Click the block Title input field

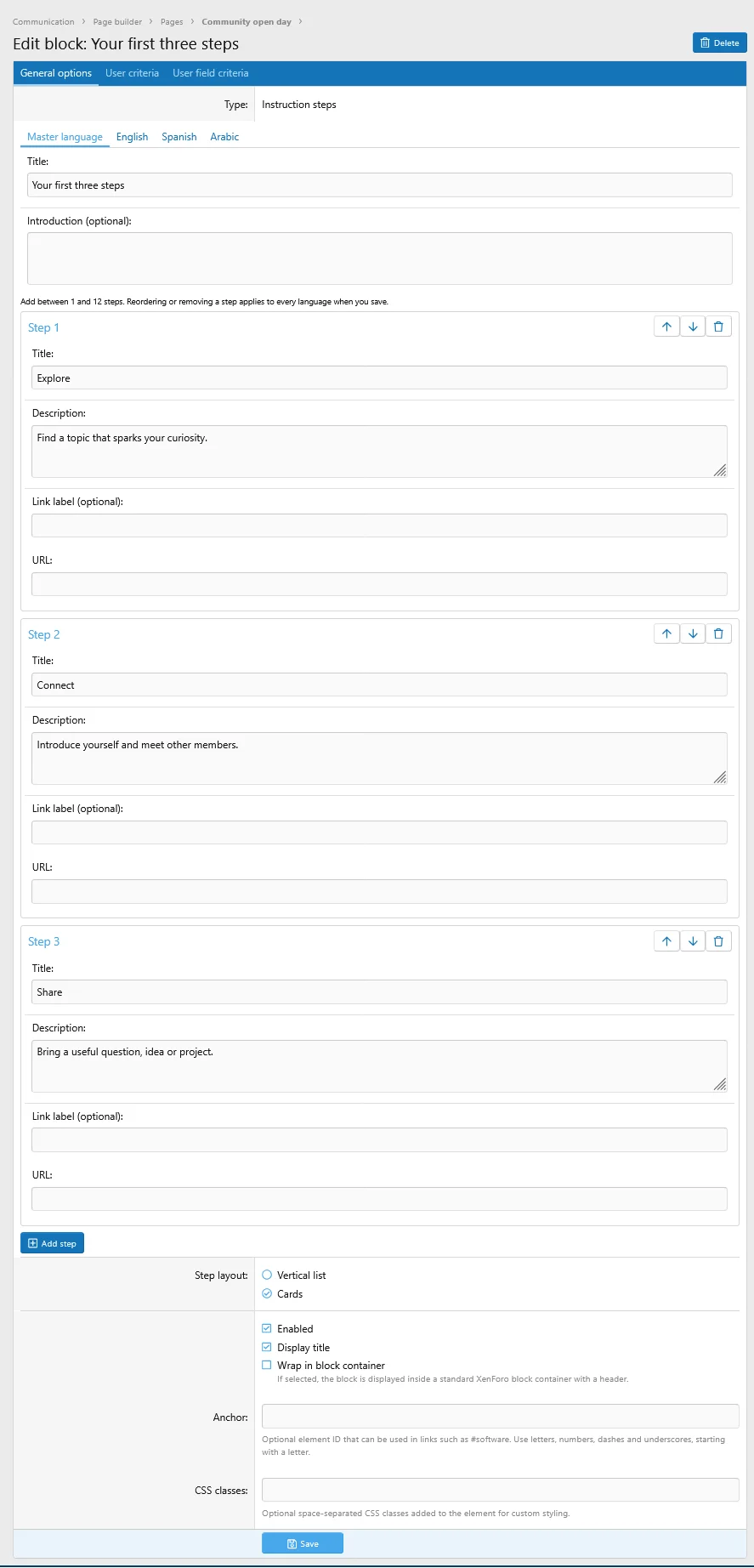click(x=380, y=185)
